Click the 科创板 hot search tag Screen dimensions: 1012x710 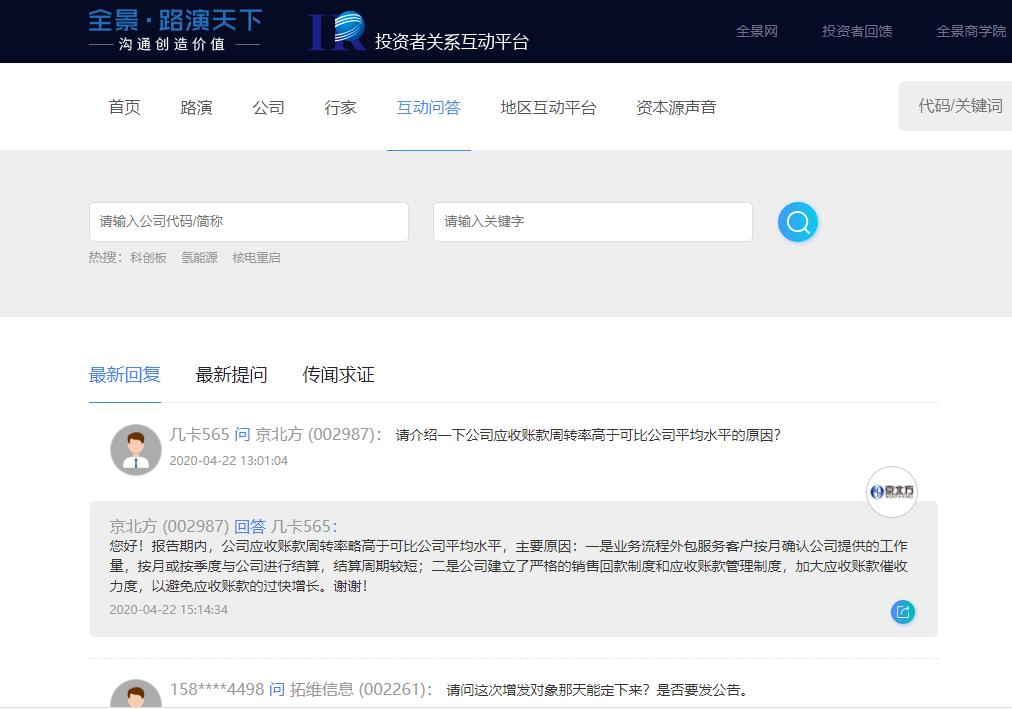(148, 257)
